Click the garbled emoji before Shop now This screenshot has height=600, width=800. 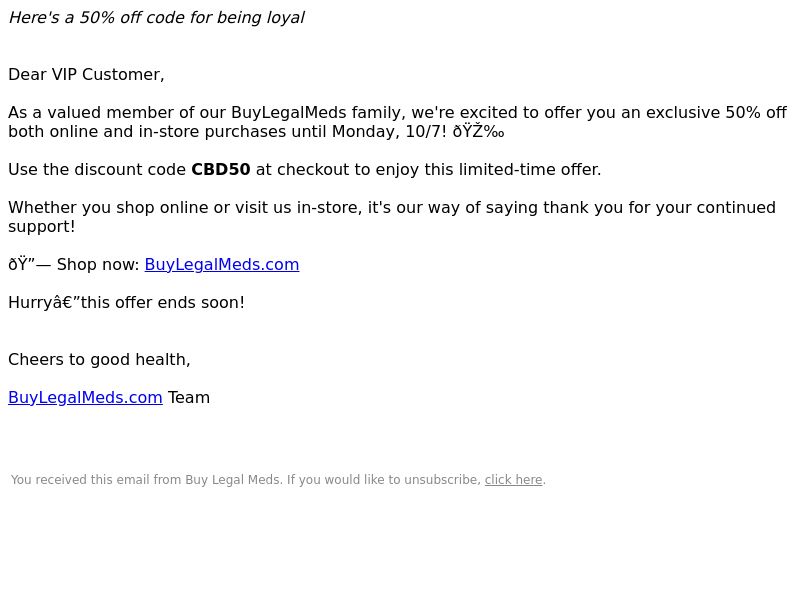click(x=30, y=264)
